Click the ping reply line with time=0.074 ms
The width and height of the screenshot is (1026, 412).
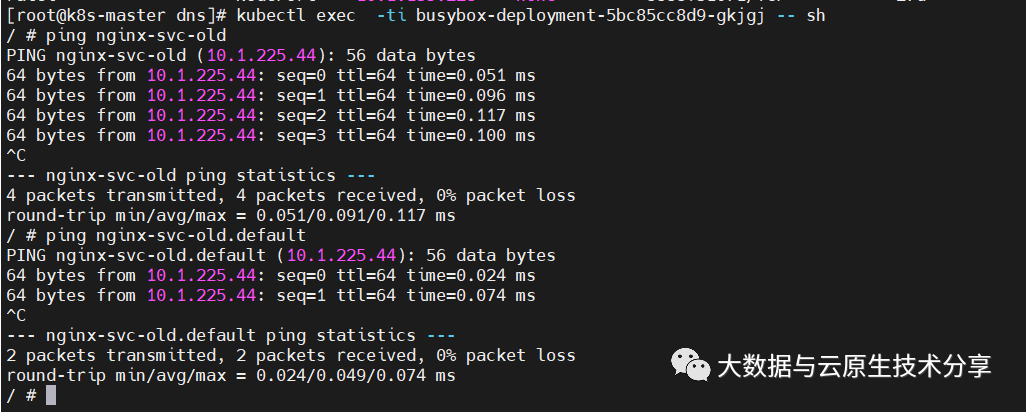(x=270, y=295)
